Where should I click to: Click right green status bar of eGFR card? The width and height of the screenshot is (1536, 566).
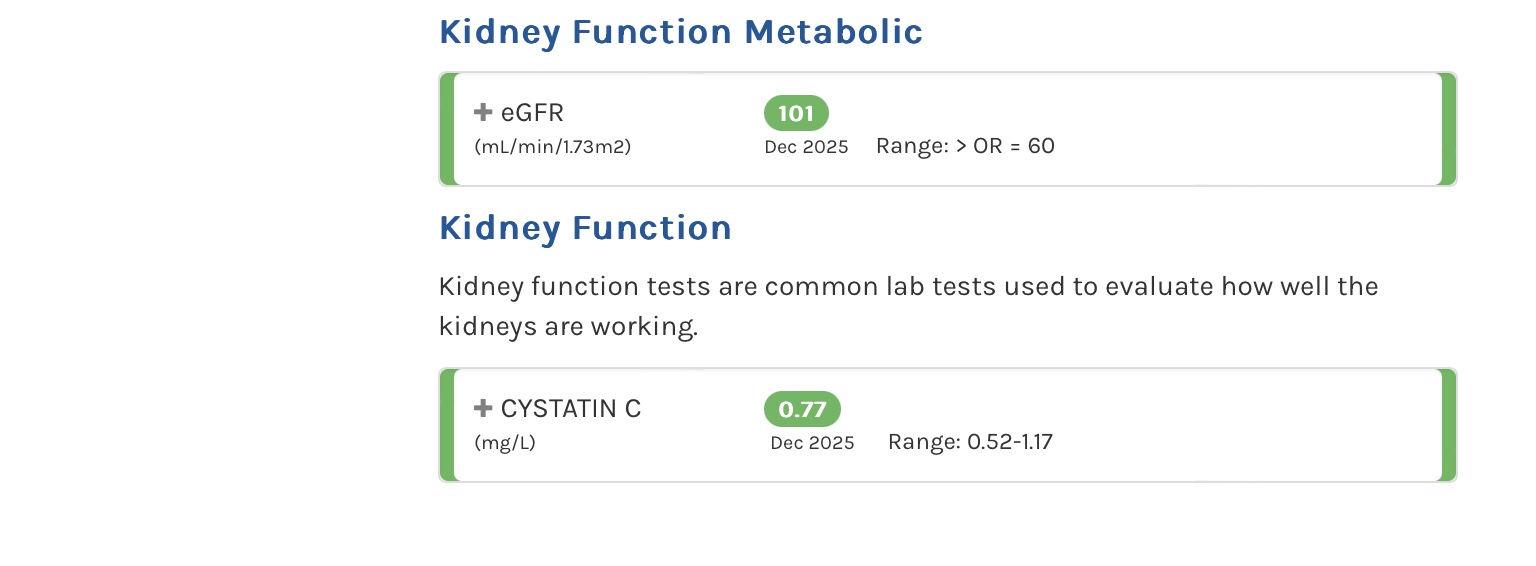point(1449,129)
